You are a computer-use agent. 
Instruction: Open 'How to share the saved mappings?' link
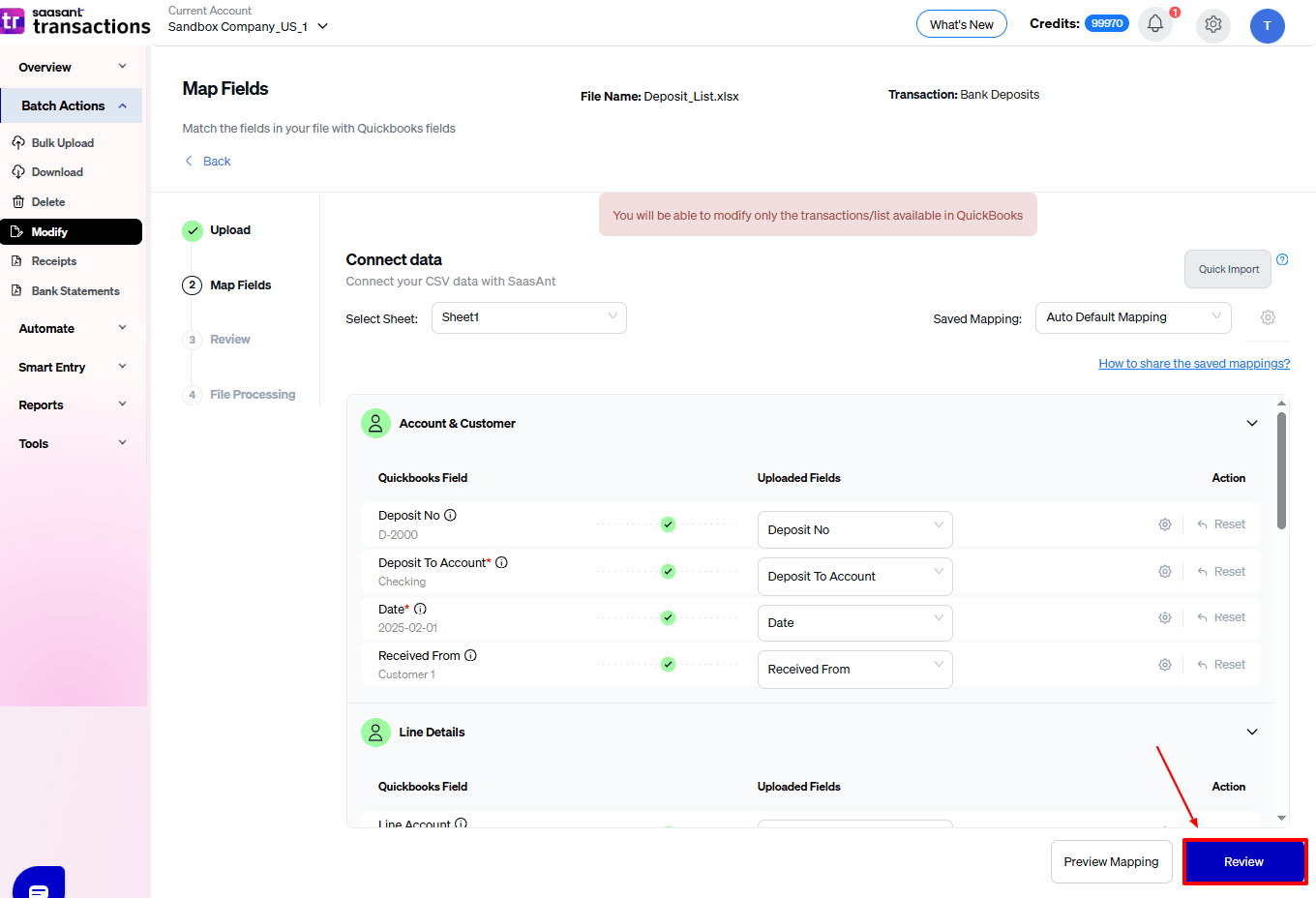(x=1193, y=364)
